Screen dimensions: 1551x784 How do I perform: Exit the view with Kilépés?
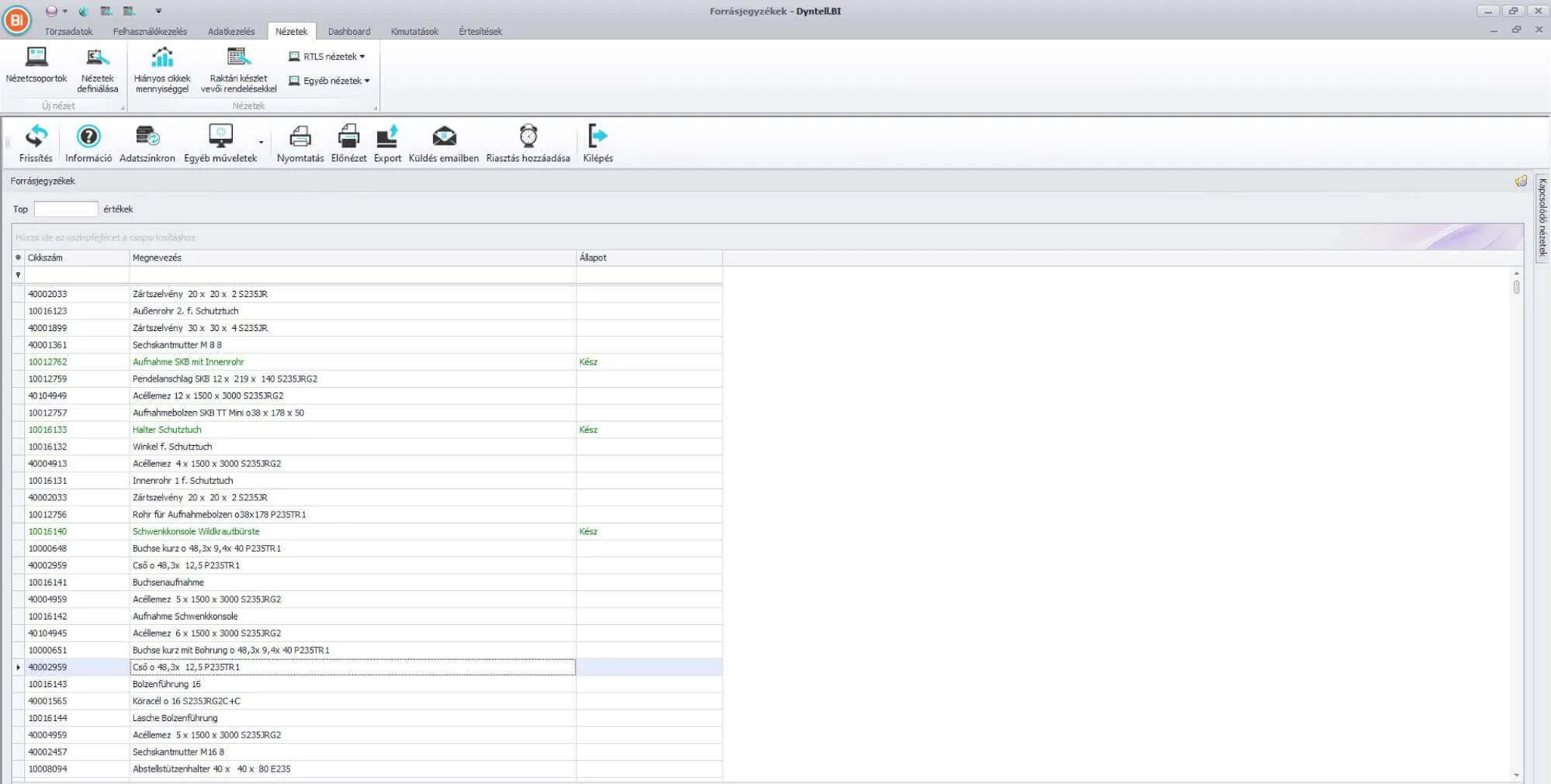(x=597, y=137)
